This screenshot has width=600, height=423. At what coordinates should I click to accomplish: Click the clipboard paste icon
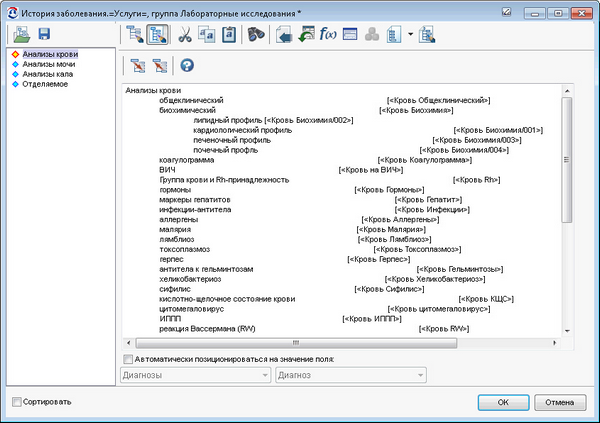pos(229,34)
